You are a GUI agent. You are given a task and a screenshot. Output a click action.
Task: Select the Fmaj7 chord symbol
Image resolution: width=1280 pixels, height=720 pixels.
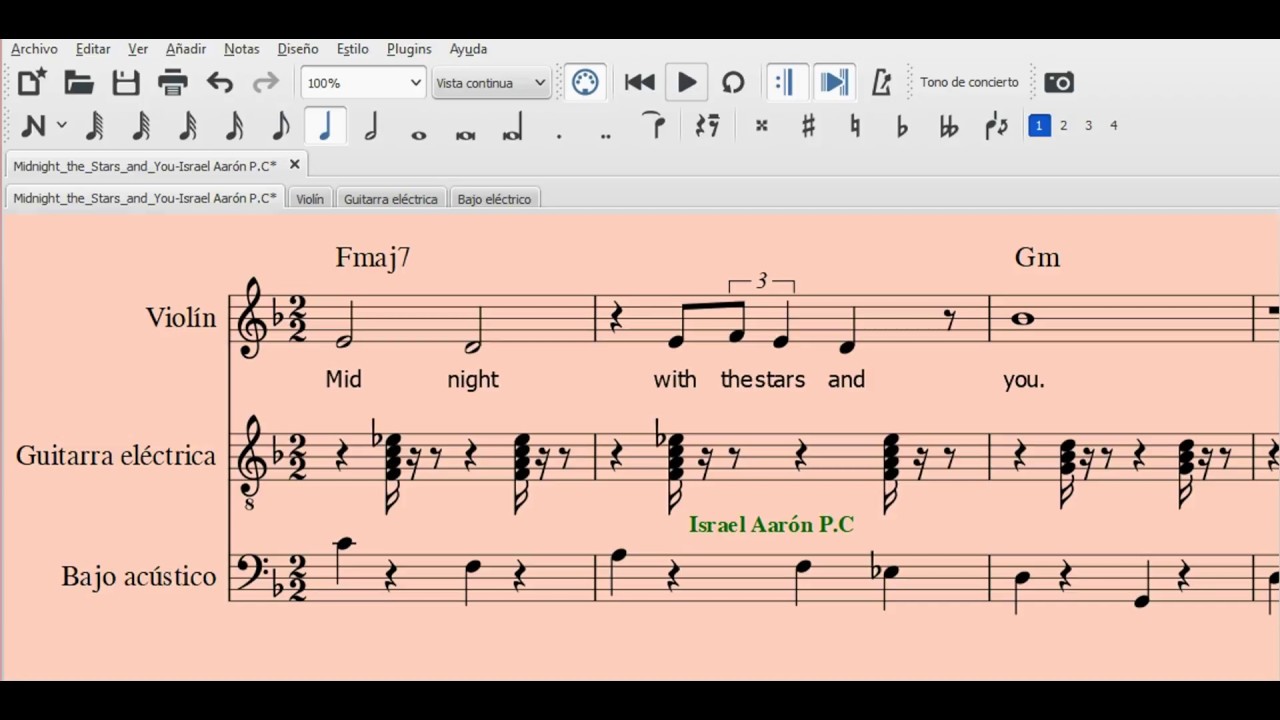pyautogui.click(x=373, y=258)
